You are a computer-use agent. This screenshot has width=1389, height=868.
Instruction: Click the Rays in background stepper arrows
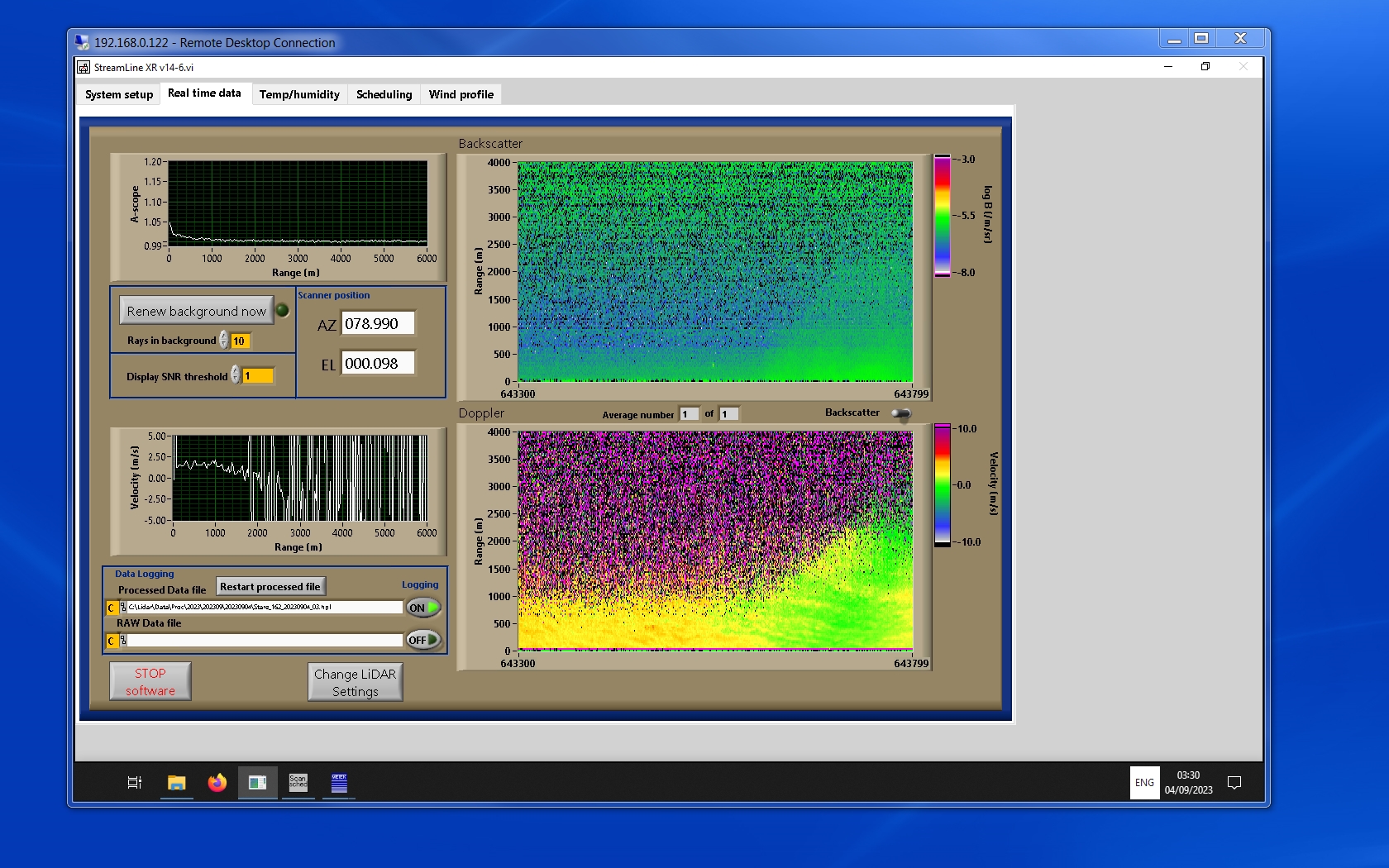224,341
